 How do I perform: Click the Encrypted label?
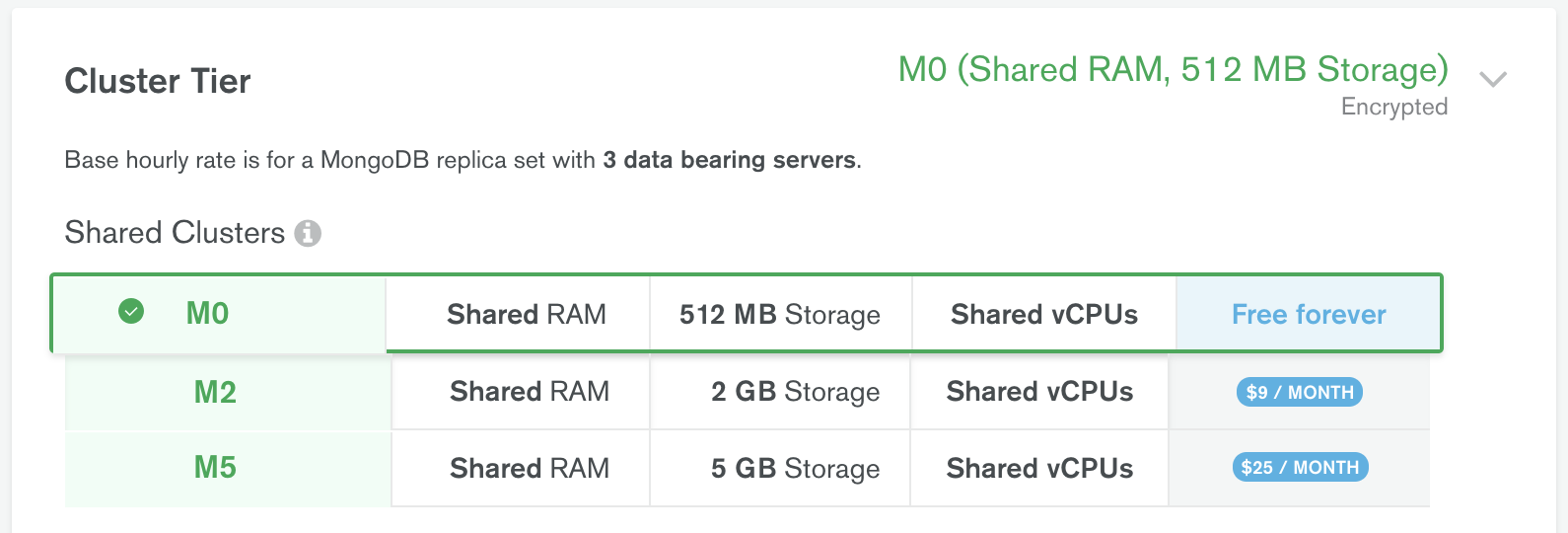pyautogui.click(x=1394, y=107)
